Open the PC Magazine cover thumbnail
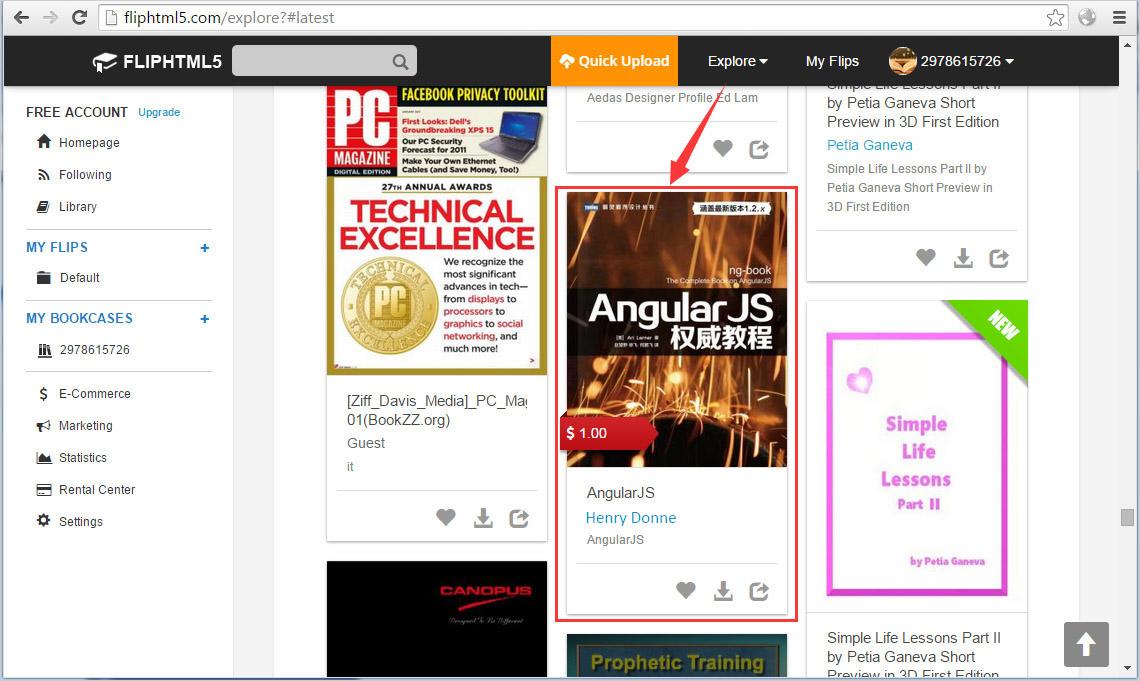 tap(437, 230)
